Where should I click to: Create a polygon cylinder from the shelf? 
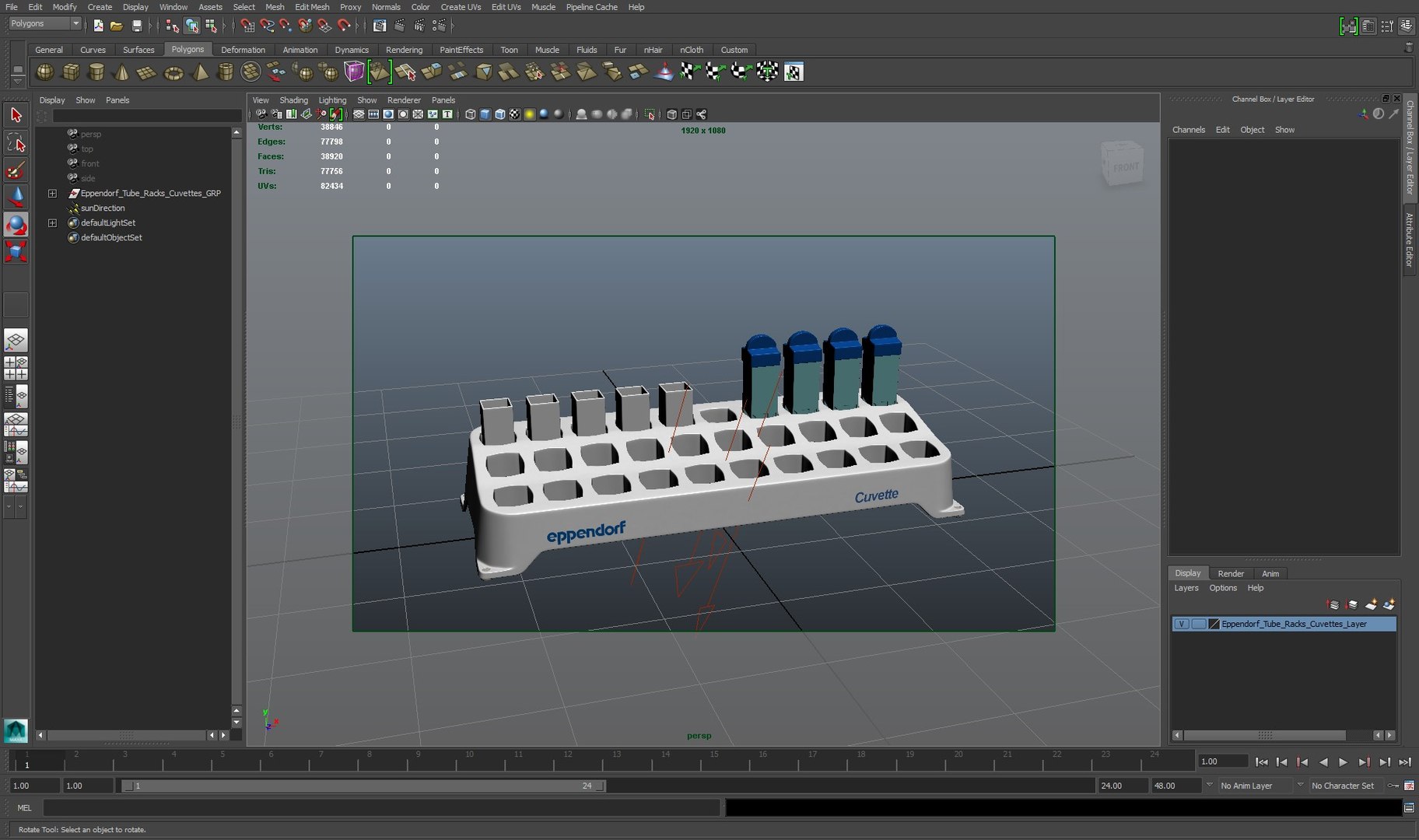[x=96, y=72]
